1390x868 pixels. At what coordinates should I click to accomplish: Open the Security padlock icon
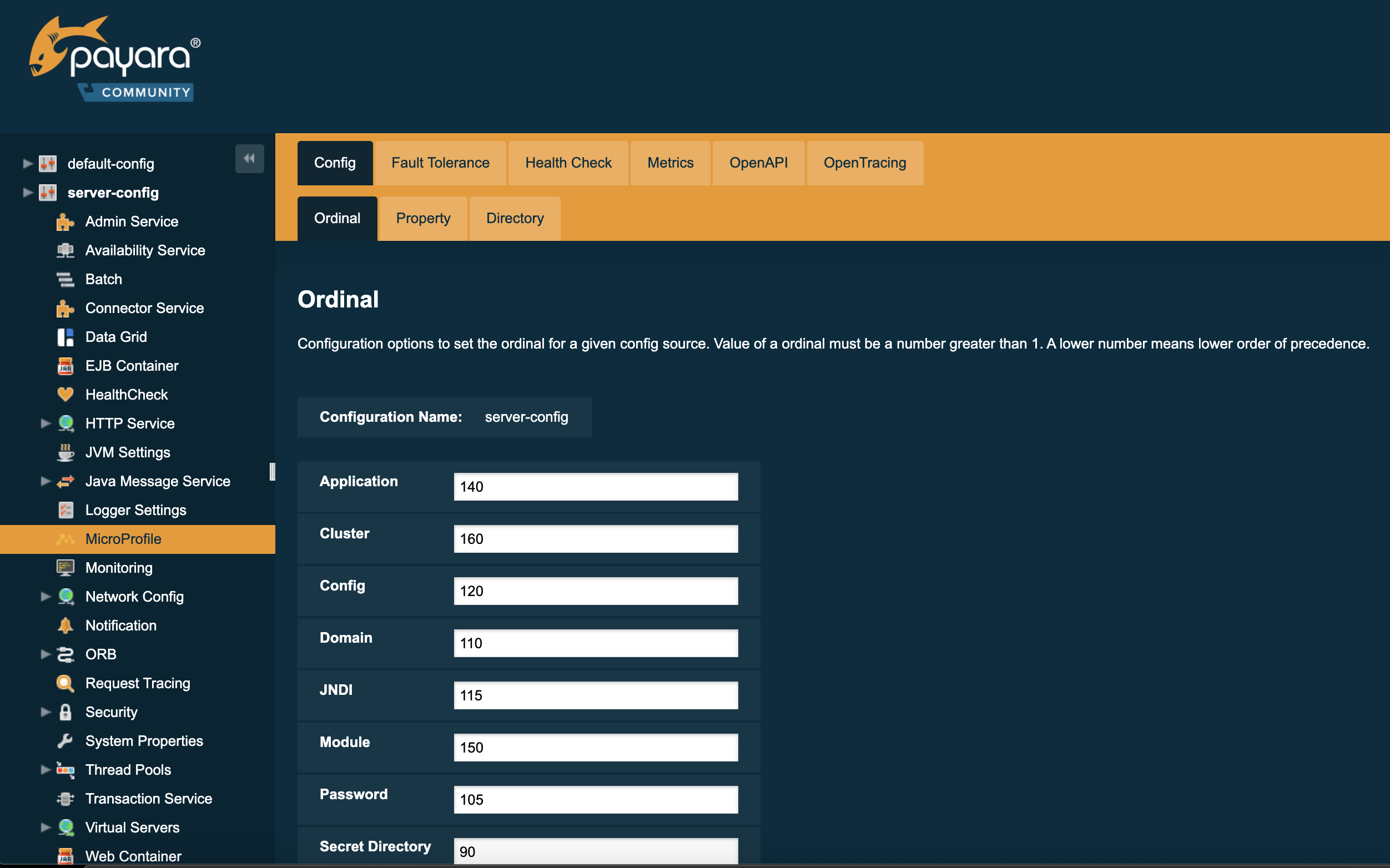pyautogui.click(x=65, y=712)
